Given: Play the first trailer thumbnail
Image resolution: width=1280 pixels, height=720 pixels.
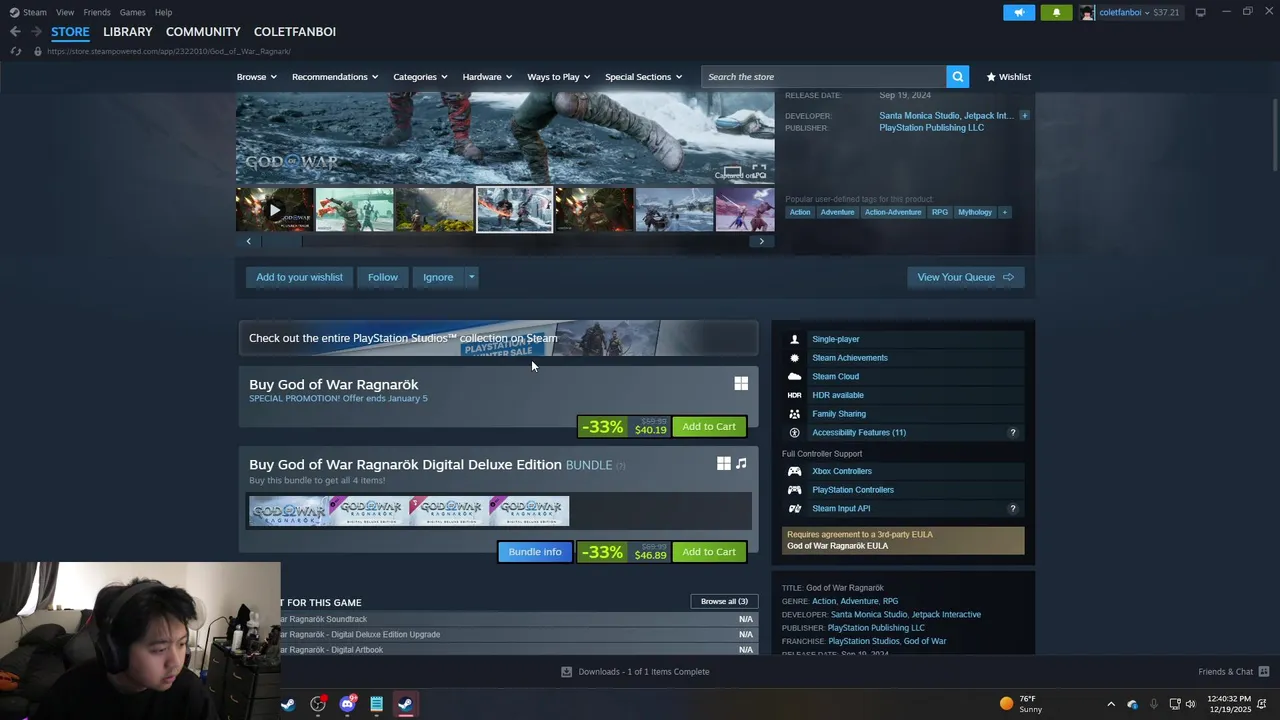Looking at the screenshot, I should [275, 210].
